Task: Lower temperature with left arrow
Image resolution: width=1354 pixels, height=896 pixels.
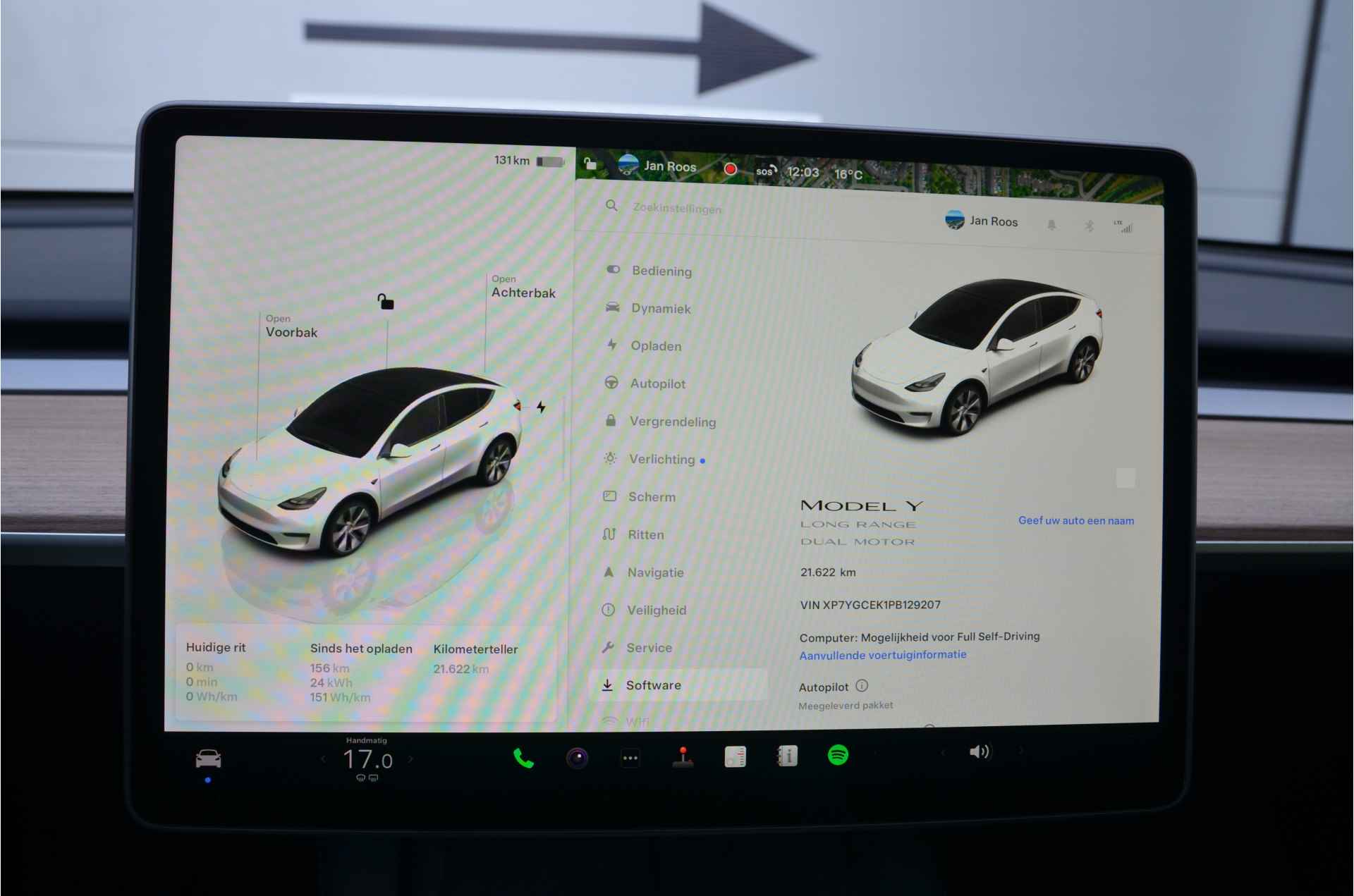Action: tap(323, 759)
